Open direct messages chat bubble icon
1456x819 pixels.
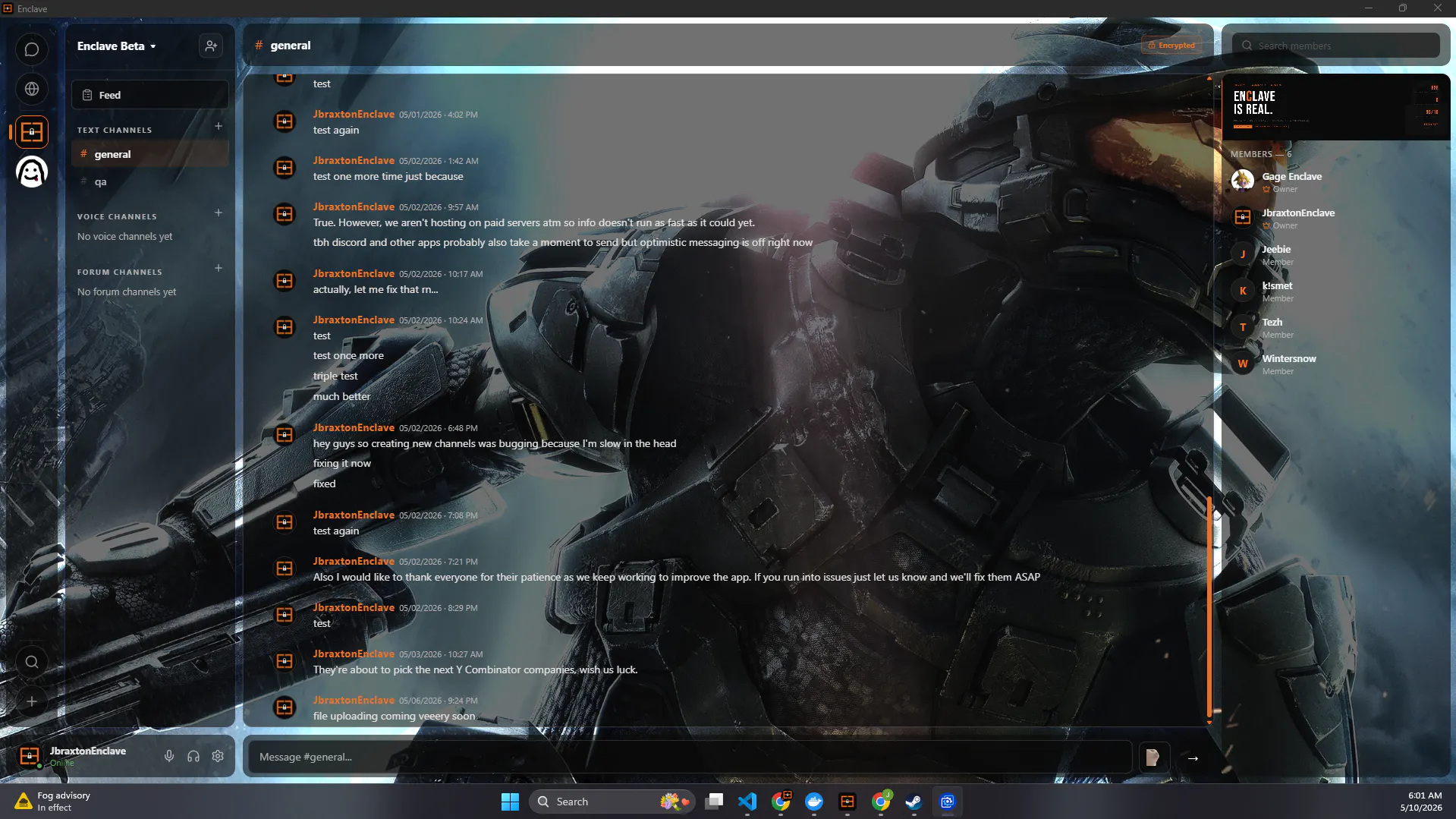pos(32,50)
